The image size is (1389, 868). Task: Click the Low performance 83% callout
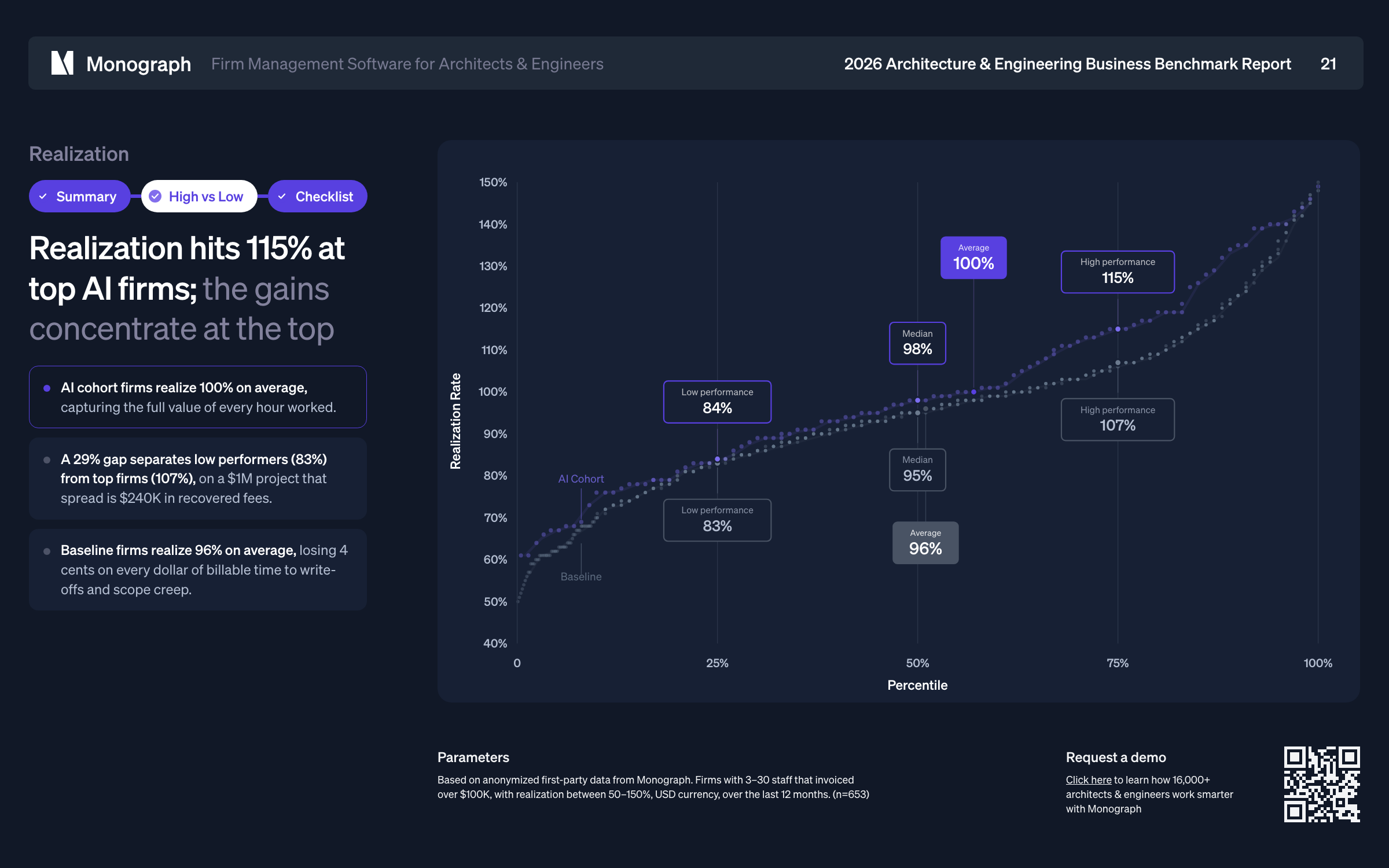coord(716,520)
